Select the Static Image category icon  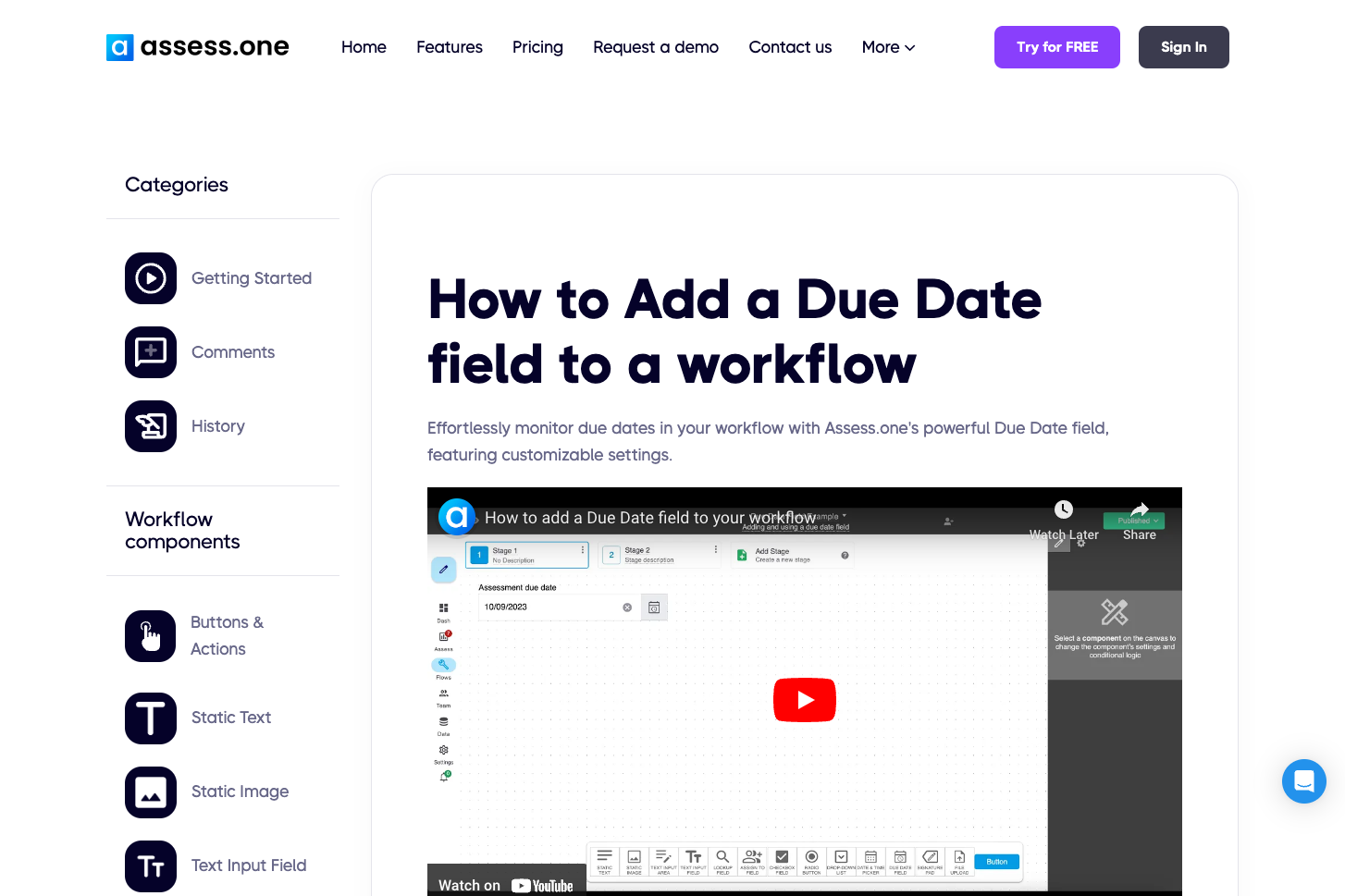151,792
